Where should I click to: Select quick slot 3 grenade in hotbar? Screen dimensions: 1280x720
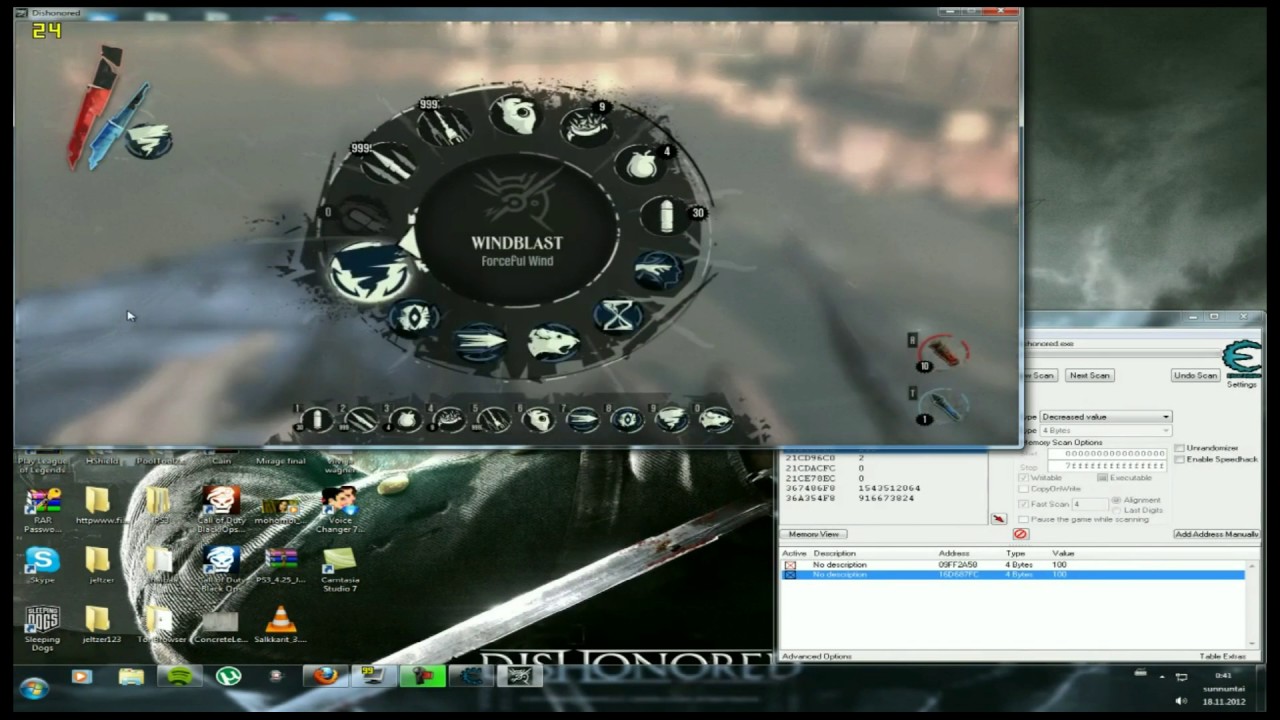click(x=405, y=419)
